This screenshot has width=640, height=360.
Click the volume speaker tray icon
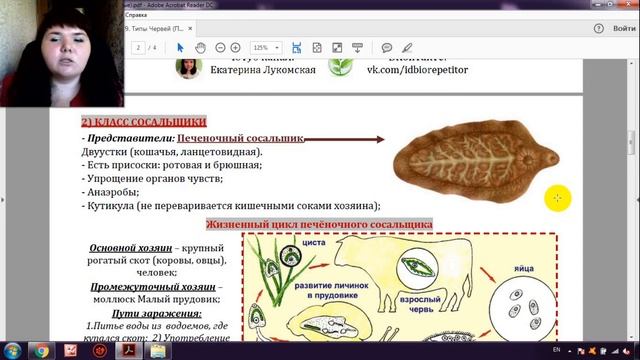tap(626, 351)
